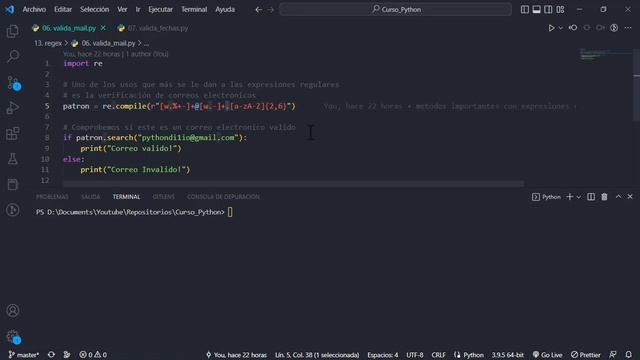The image size is (640, 360).
Task: Click the Curso_Python command center search
Action: click(x=396, y=9)
